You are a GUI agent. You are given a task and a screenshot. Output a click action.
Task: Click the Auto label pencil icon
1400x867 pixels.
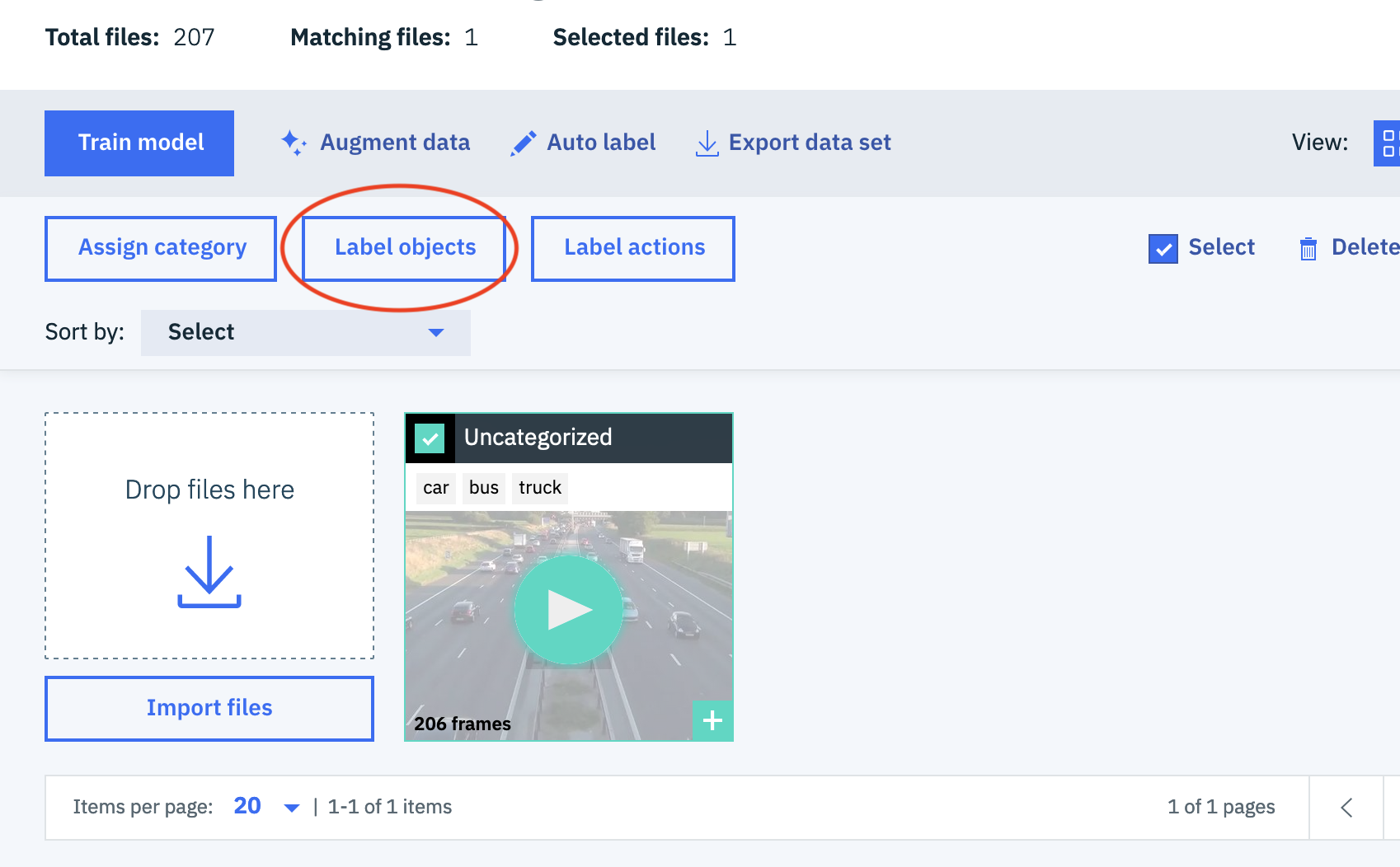(524, 143)
